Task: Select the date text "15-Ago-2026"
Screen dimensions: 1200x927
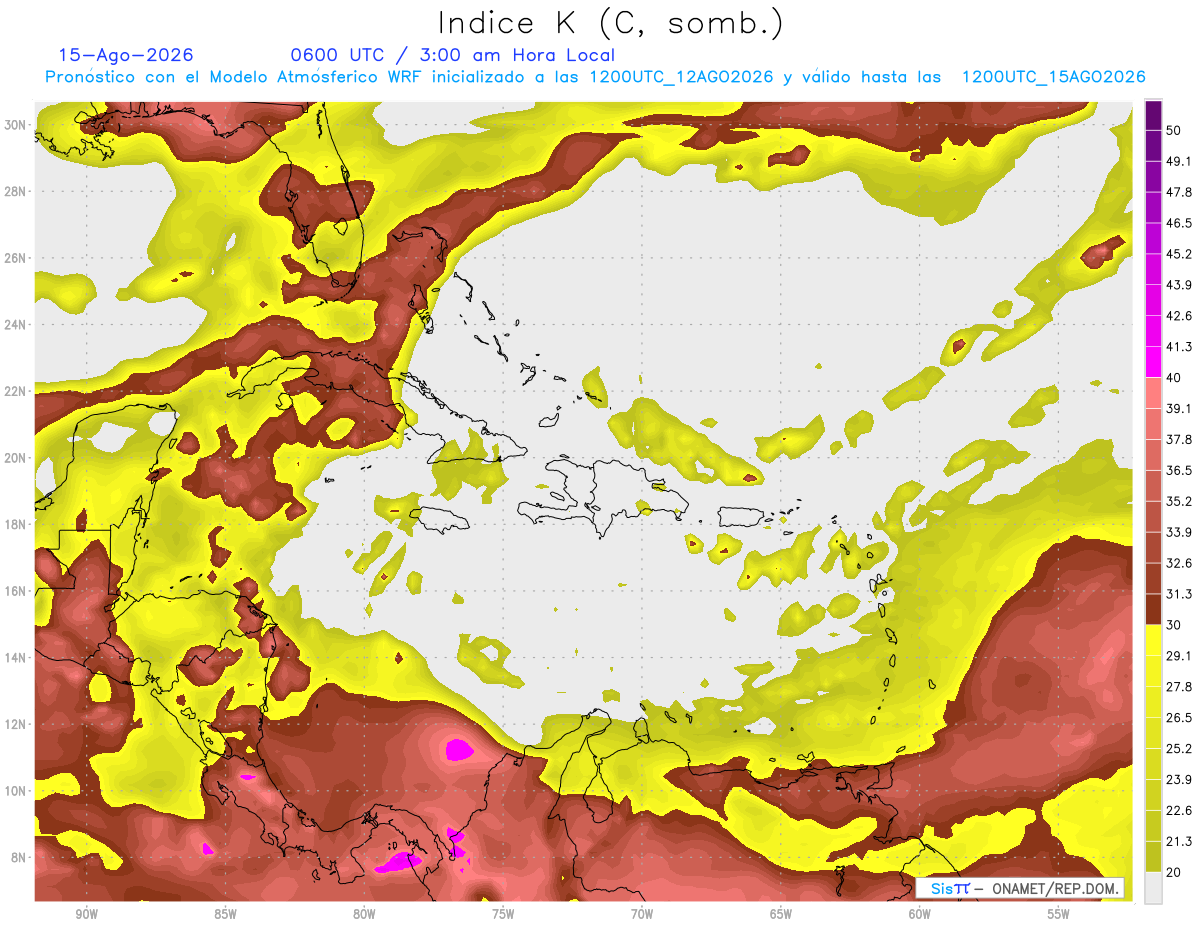Action: point(126,55)
